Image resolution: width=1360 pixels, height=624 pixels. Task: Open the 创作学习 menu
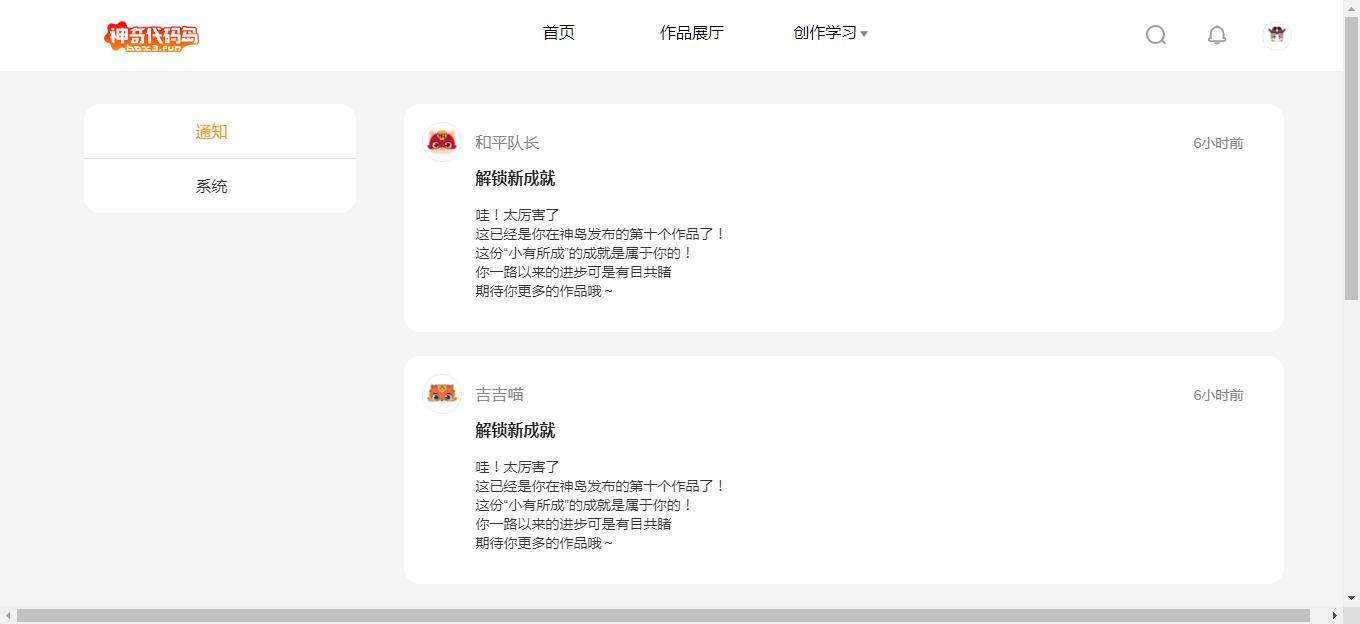(825, 33)
